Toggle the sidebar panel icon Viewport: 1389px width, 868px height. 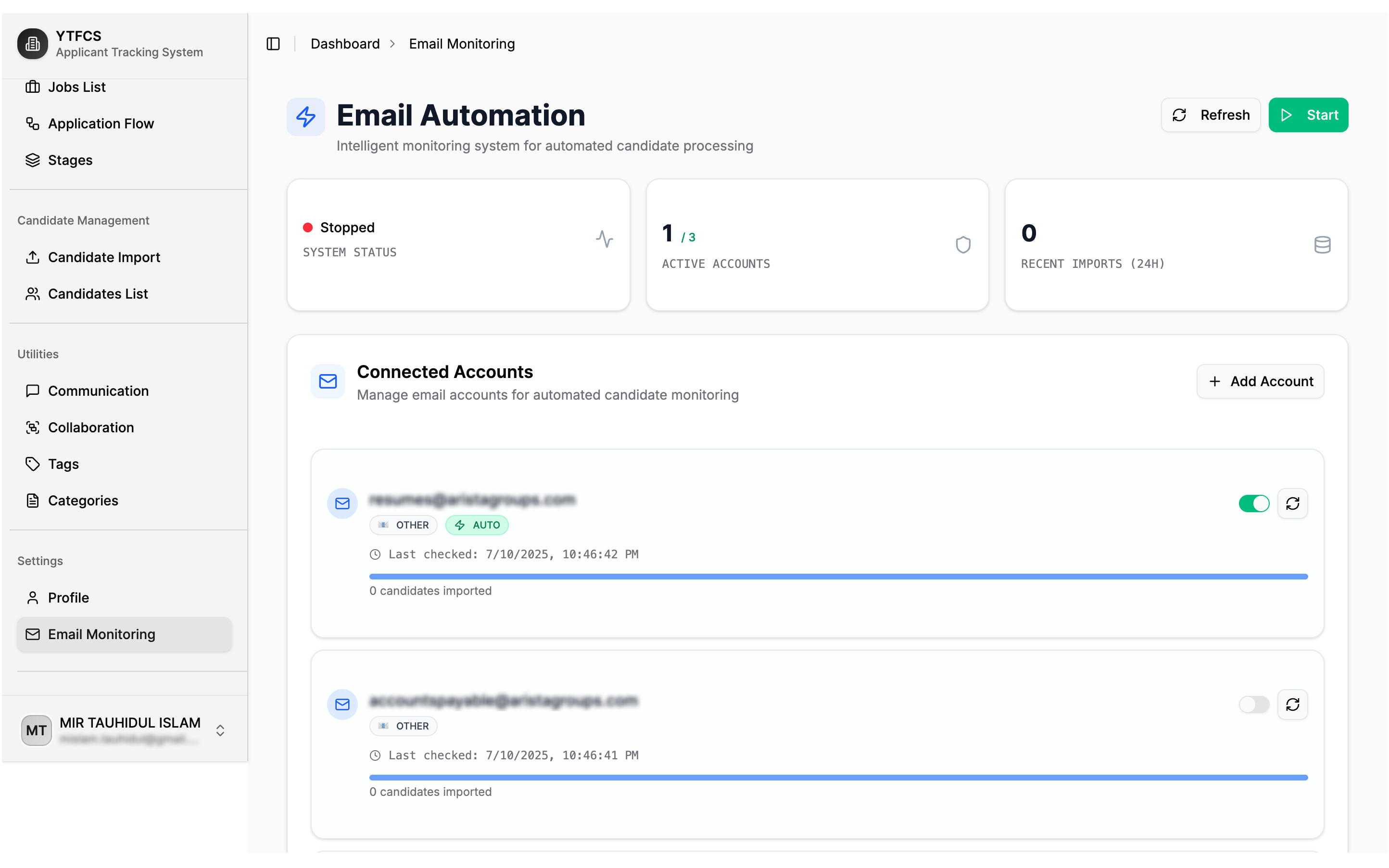point(273,44)
